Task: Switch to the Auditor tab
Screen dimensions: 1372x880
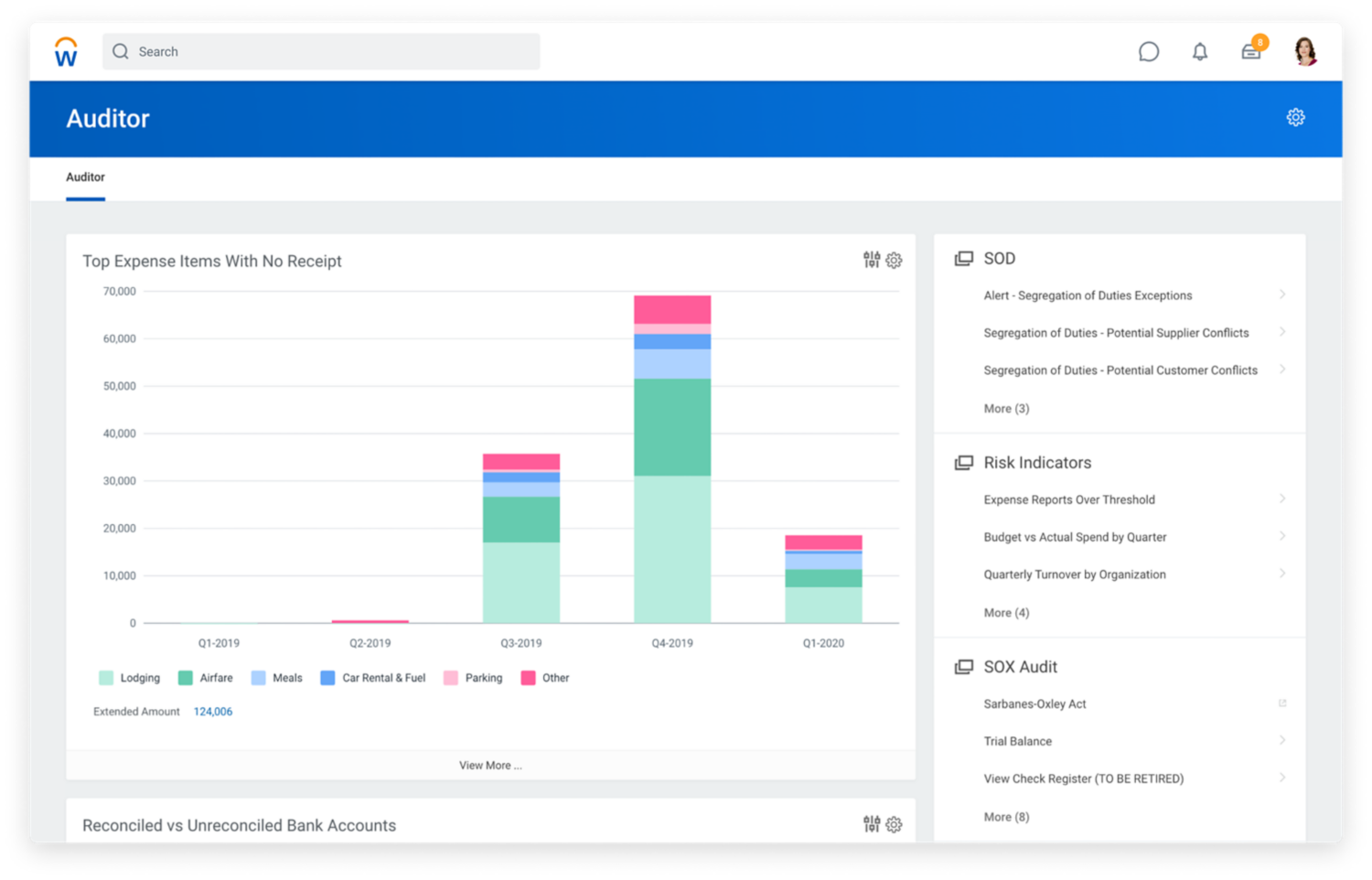Action: tap(85, 177)
